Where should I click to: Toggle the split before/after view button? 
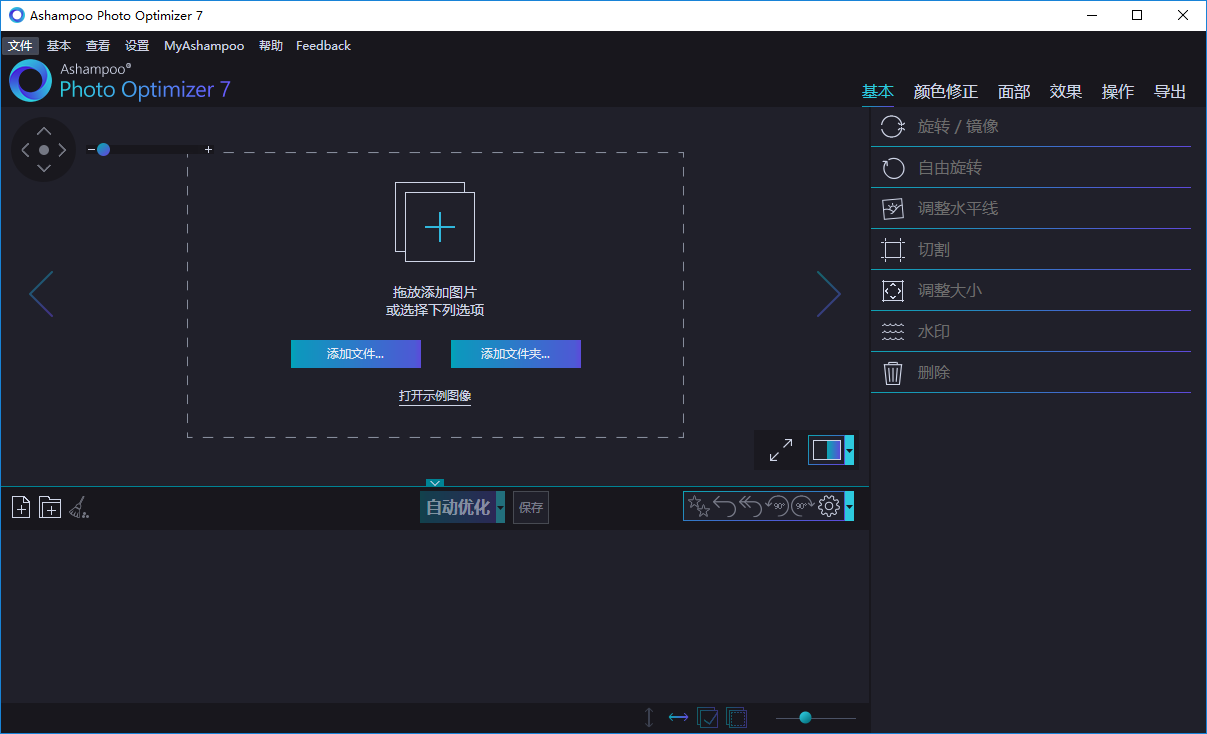click(x=826, y=450)
